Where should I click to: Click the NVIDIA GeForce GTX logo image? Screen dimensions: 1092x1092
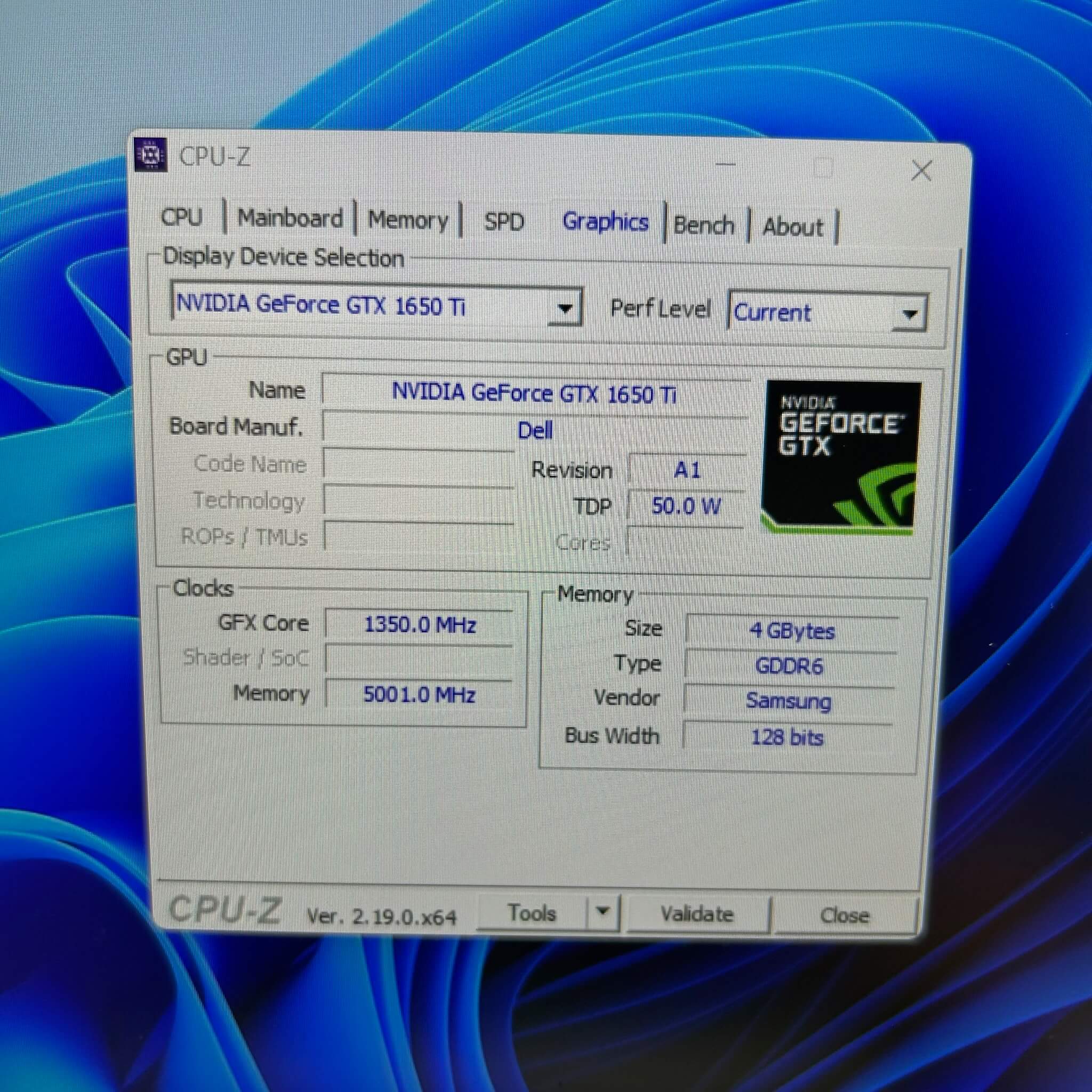coord(840,457)
